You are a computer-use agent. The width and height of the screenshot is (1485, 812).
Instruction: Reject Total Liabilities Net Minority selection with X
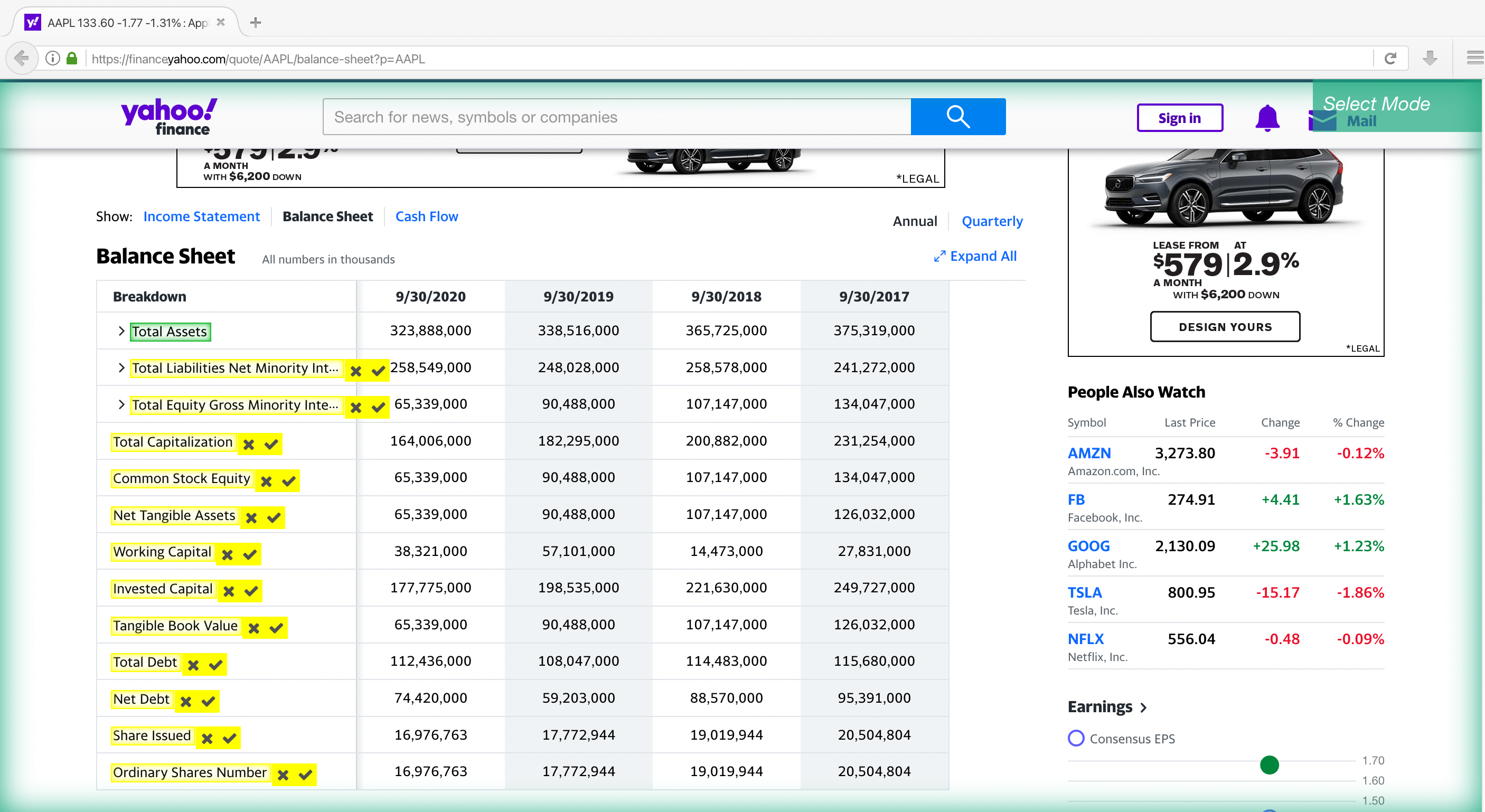pyautogui.click(x=356, y=371)
